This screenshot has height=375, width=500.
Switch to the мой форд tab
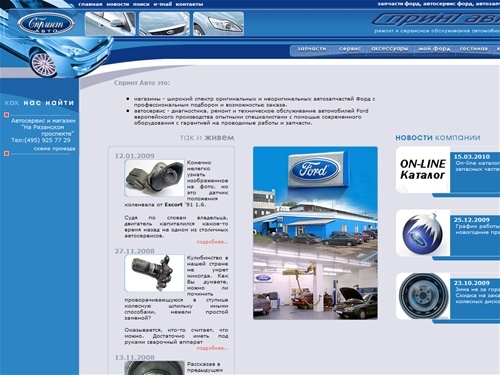coord(434,49)
